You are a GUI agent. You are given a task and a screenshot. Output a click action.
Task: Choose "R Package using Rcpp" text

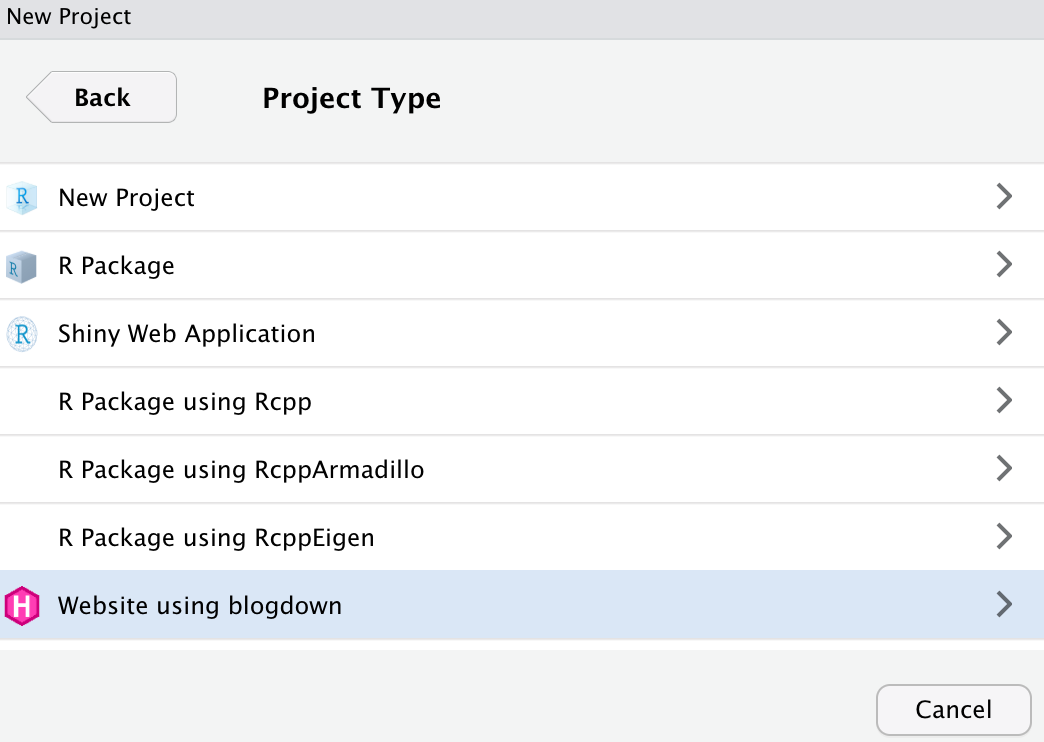(x=185, y=402)
